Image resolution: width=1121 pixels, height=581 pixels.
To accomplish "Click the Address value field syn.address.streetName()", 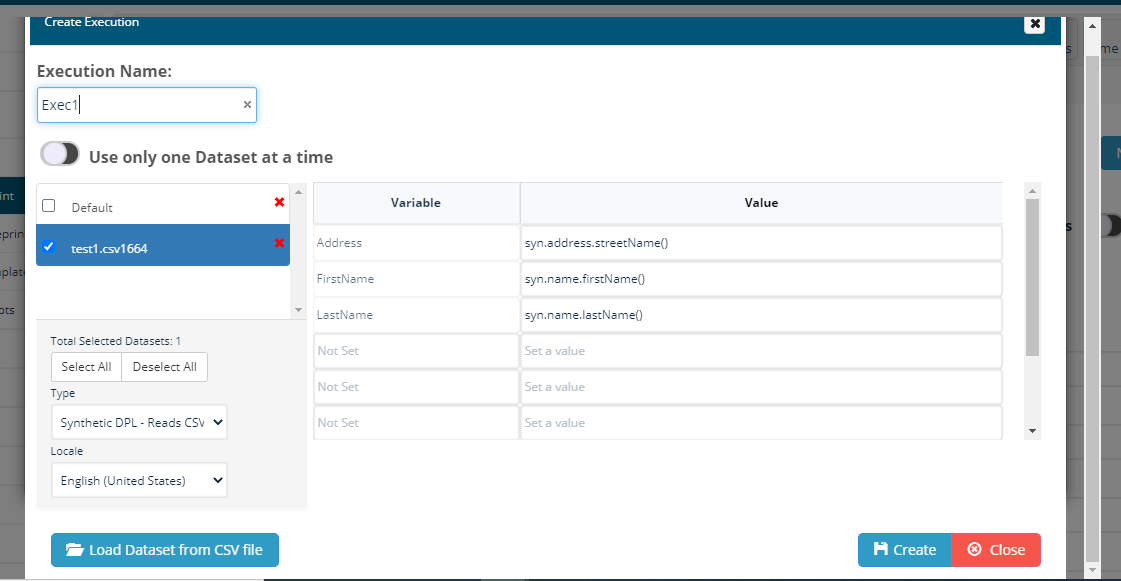I will [760, 243].
